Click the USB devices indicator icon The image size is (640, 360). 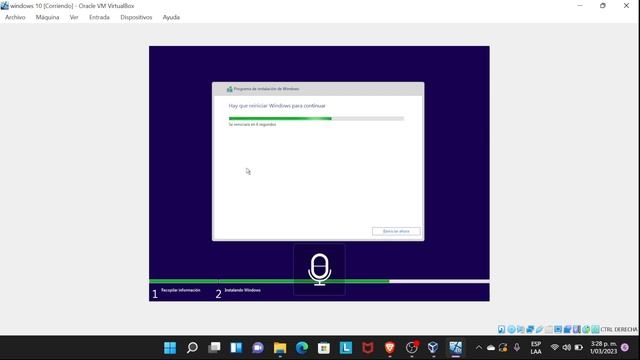[540, 329]
